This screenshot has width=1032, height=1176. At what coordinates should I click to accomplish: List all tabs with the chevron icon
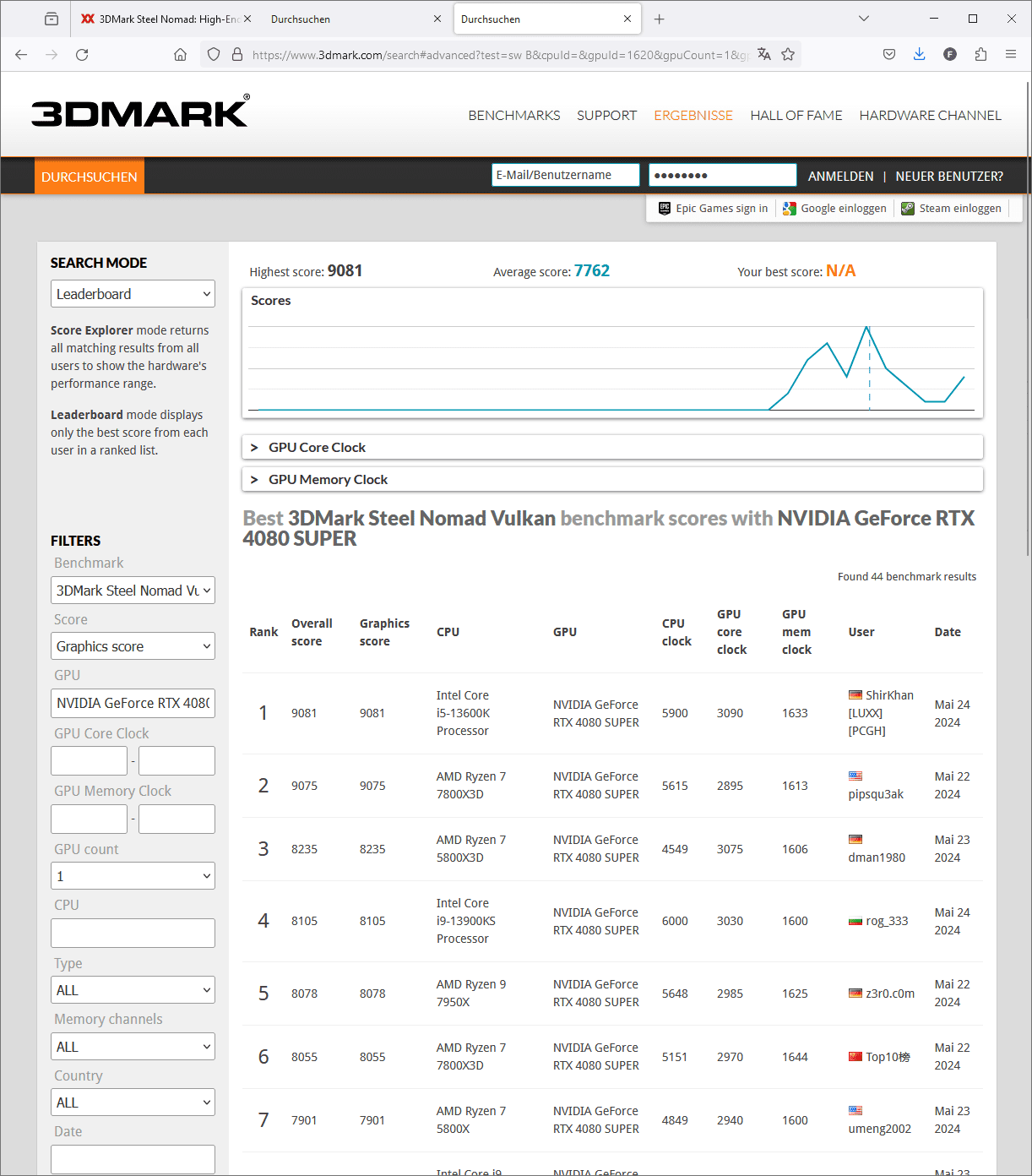point(863,19)
